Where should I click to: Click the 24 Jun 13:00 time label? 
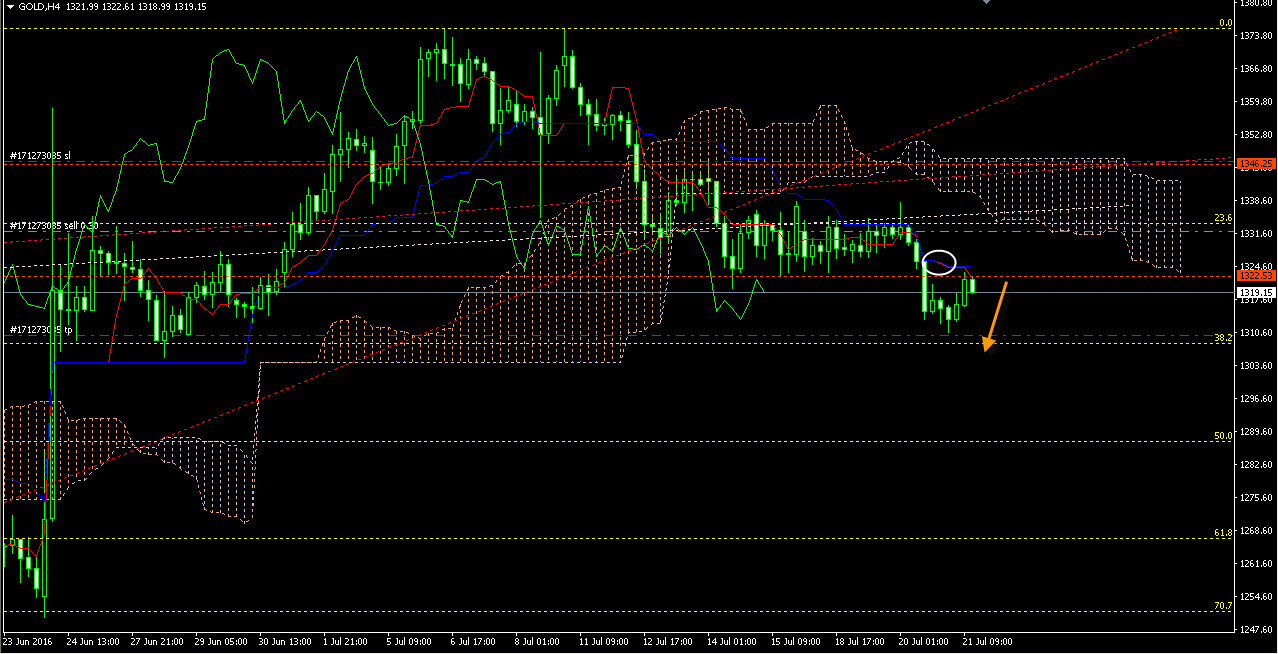95,641
